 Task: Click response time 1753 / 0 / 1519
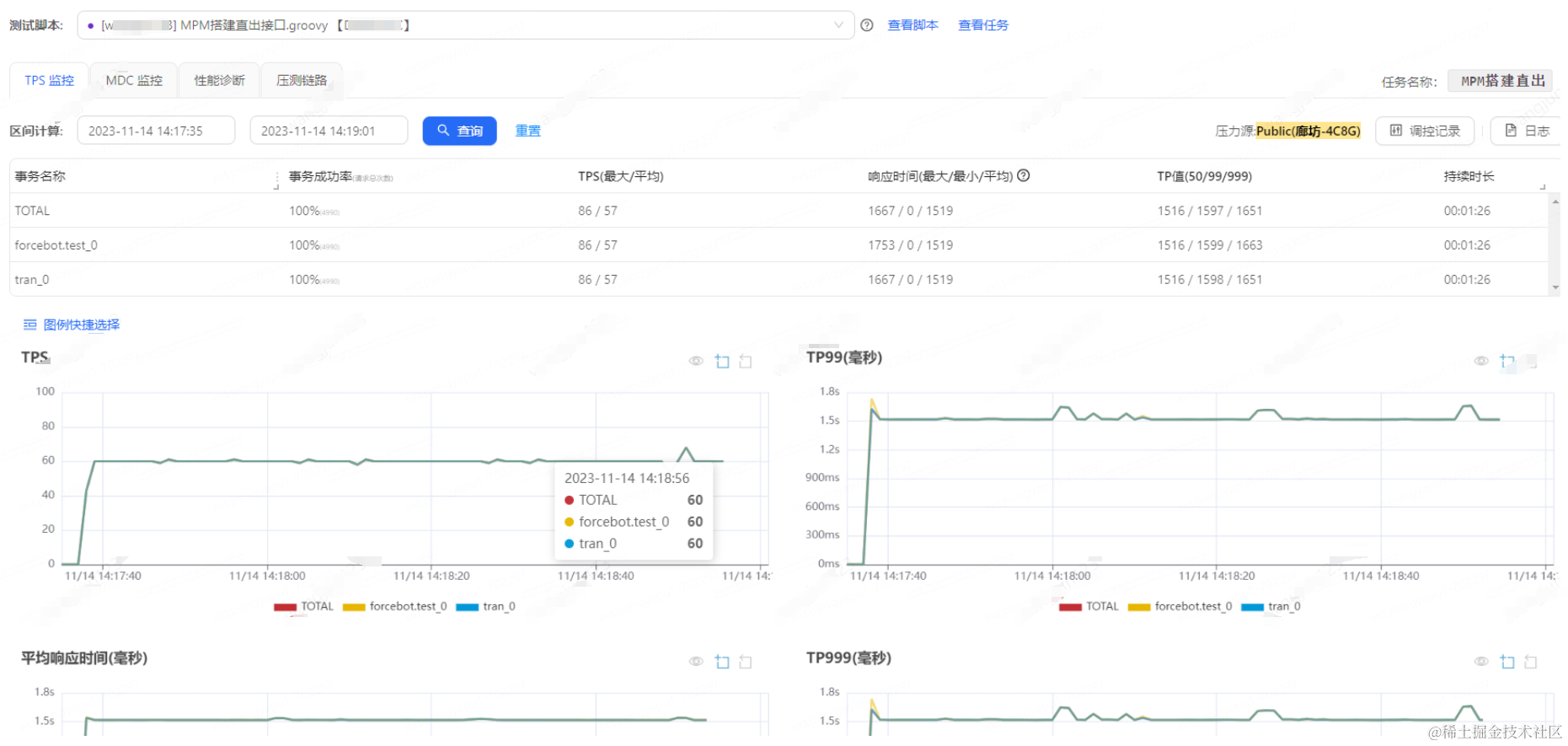[x=911, y=245]
